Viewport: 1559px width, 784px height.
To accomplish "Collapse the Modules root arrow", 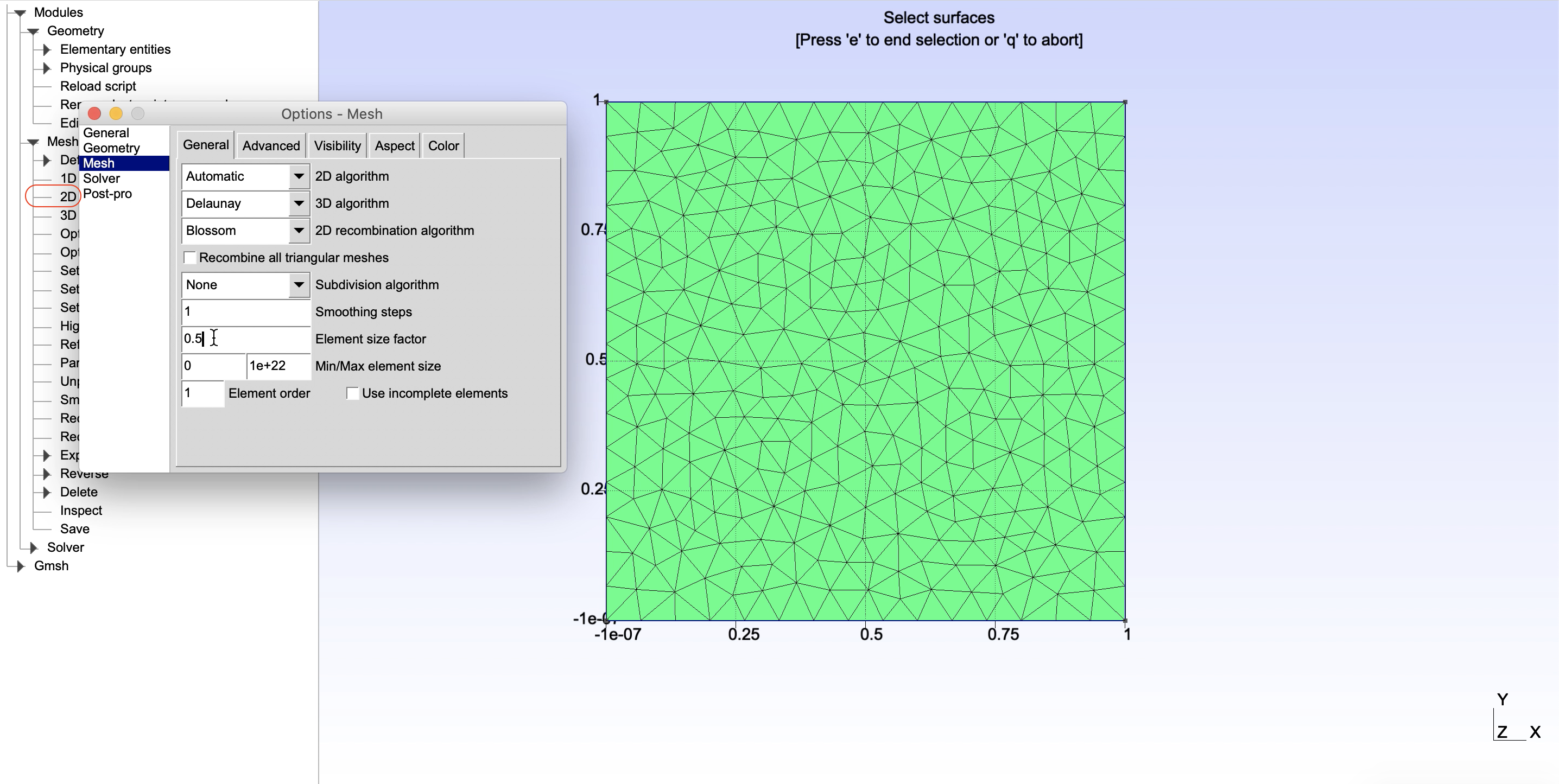I will tap(20, 12).
